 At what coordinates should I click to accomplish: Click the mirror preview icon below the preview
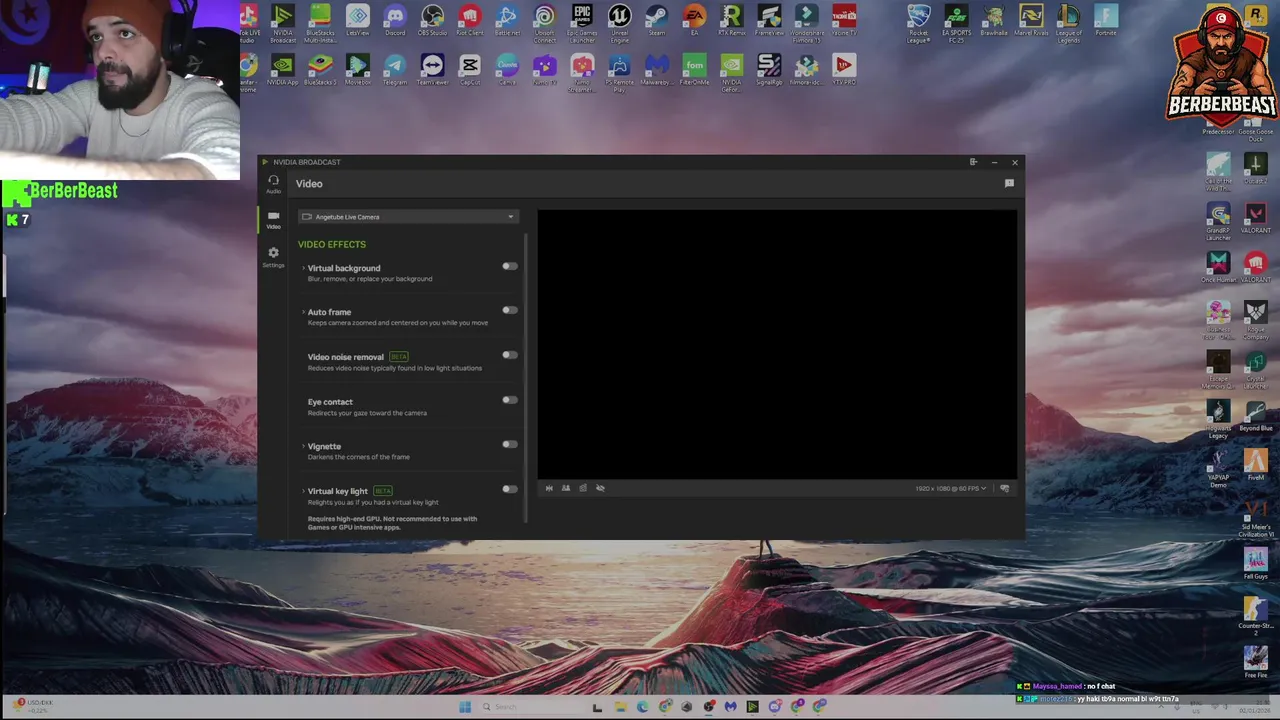click(549, 488)
